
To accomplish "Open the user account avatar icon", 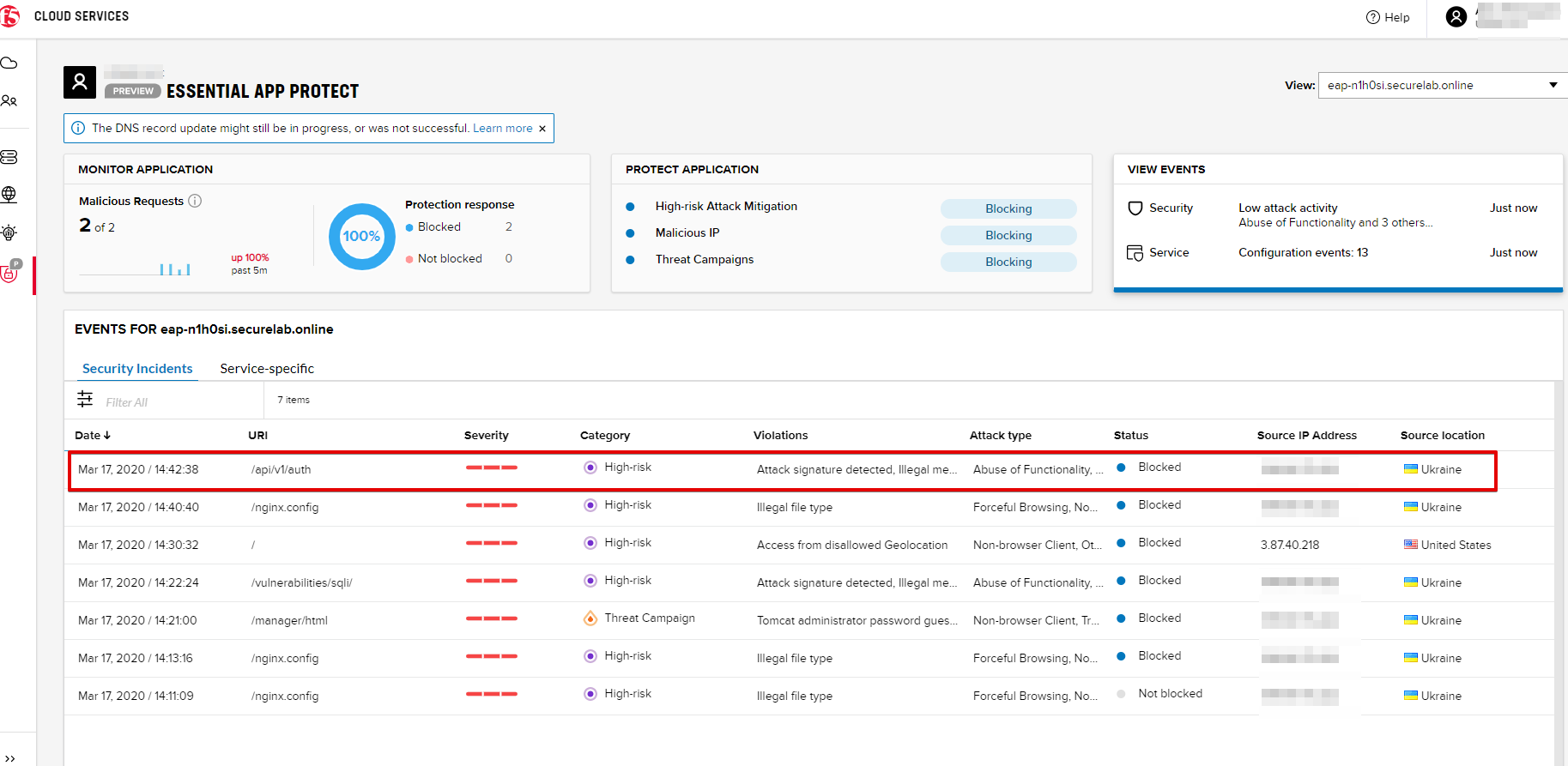I will tap(1456, 16).
